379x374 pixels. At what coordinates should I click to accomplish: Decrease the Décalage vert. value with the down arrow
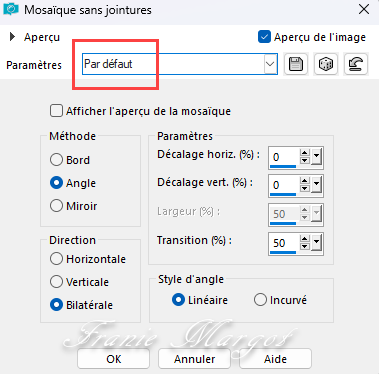[x=305, y=189]
